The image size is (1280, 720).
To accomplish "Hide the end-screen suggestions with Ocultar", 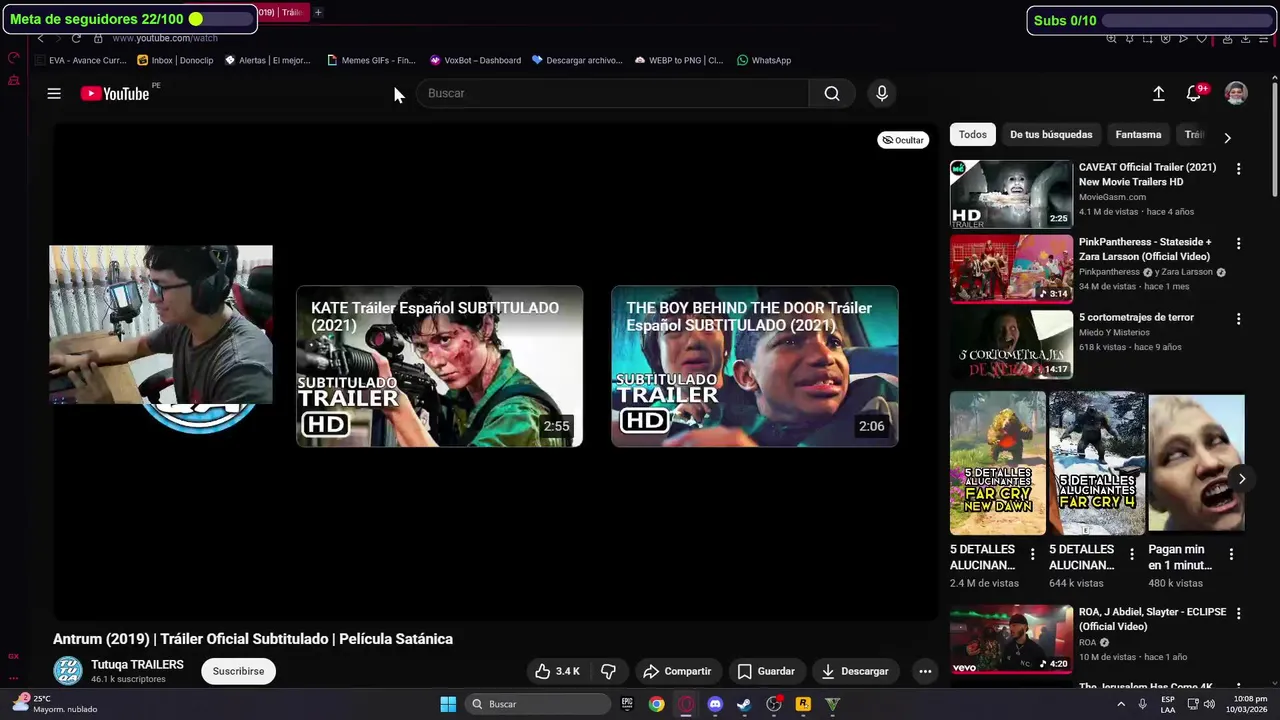I will [x=903, y=140].
